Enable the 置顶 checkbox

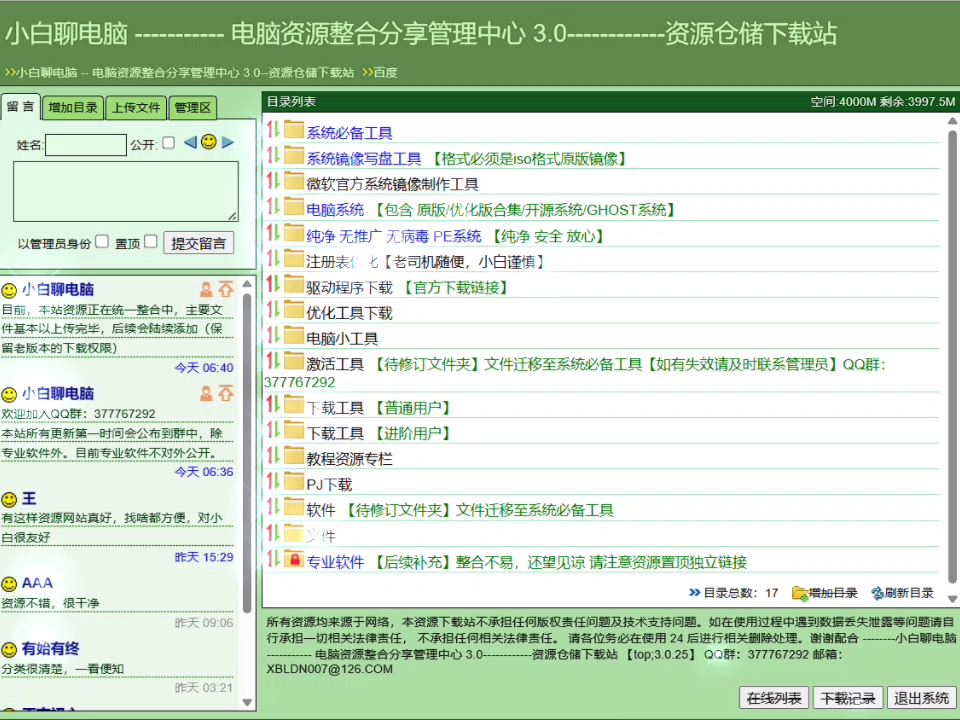[x=150, y=241]
